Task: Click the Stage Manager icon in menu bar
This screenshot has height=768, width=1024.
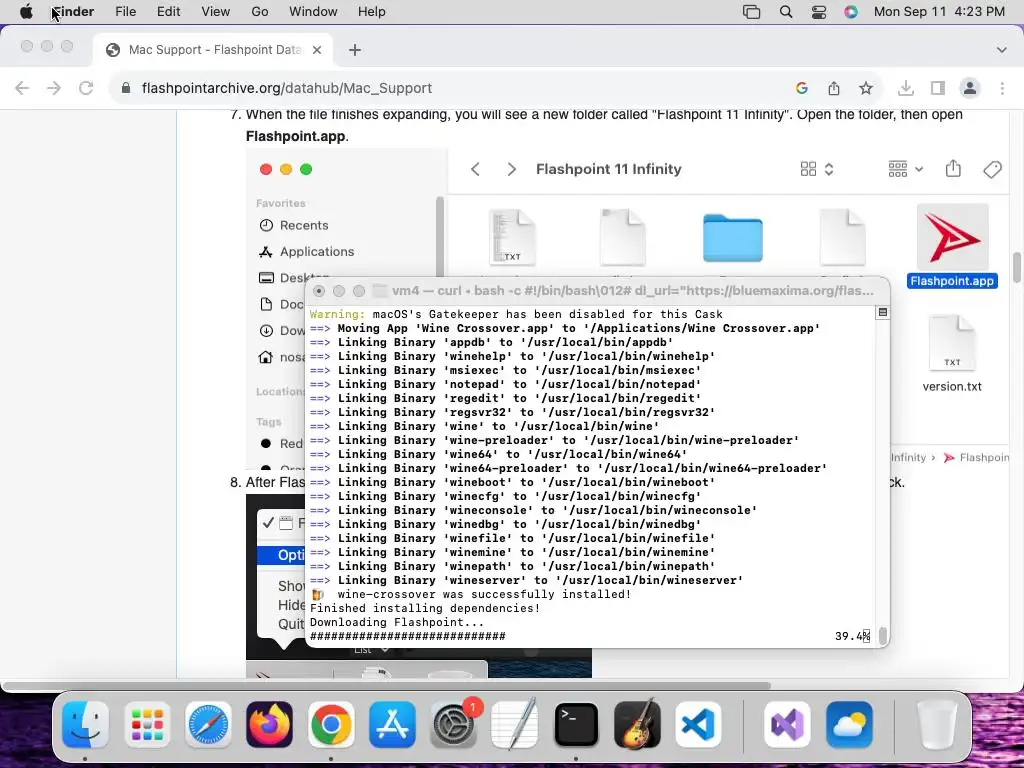Action: [x=752, y=12]
